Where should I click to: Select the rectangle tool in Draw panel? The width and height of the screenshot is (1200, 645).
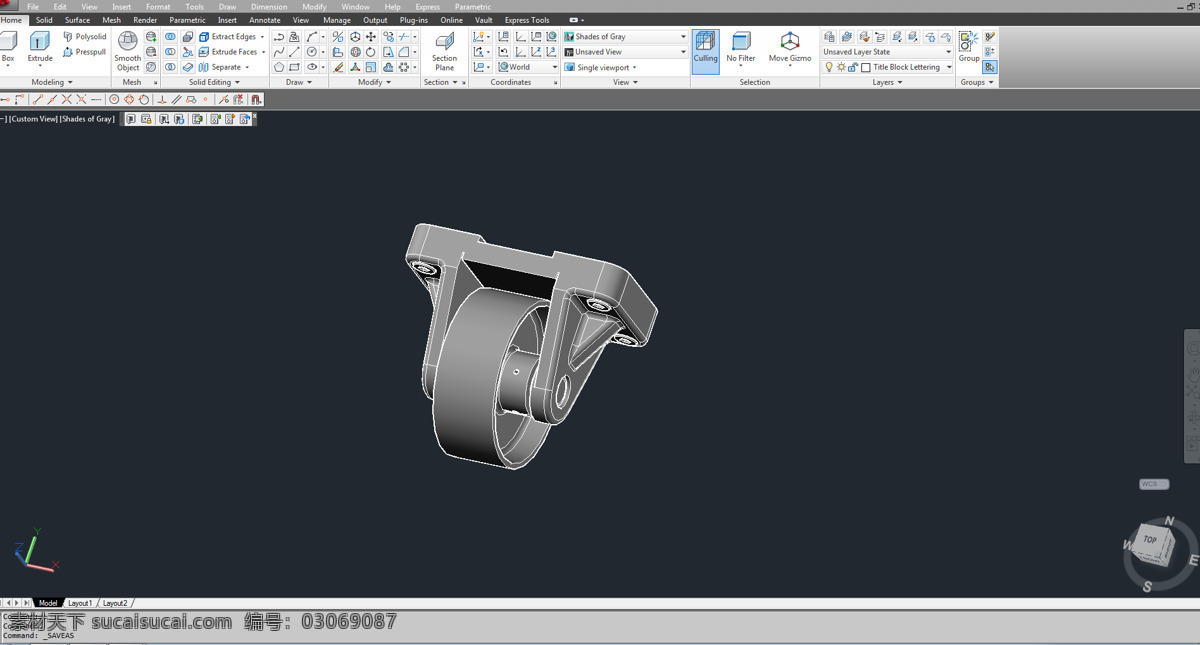coord(294,67)
